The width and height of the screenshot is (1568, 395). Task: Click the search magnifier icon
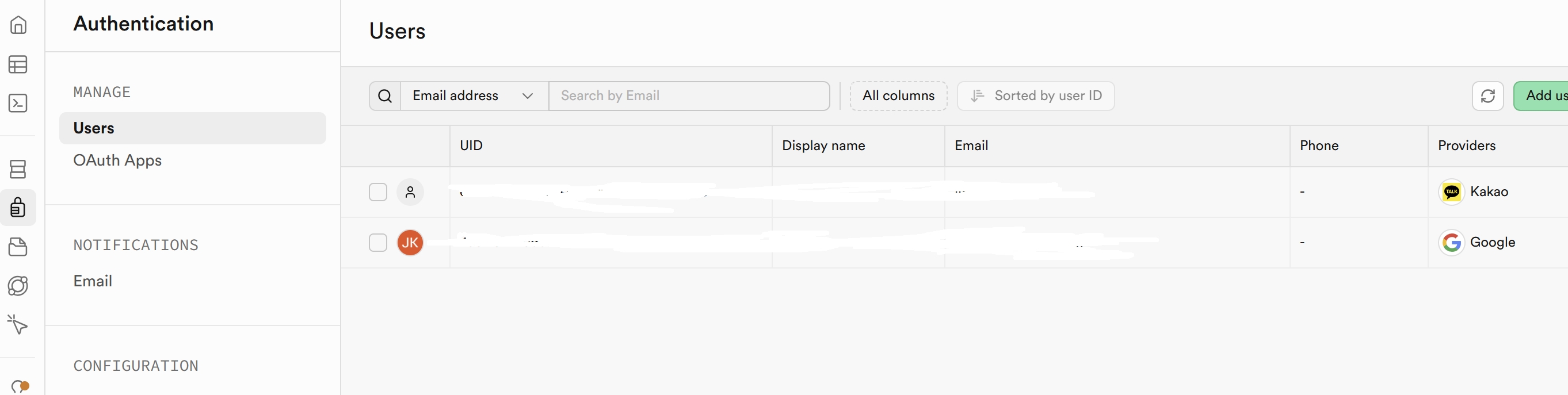pos(385,96)
